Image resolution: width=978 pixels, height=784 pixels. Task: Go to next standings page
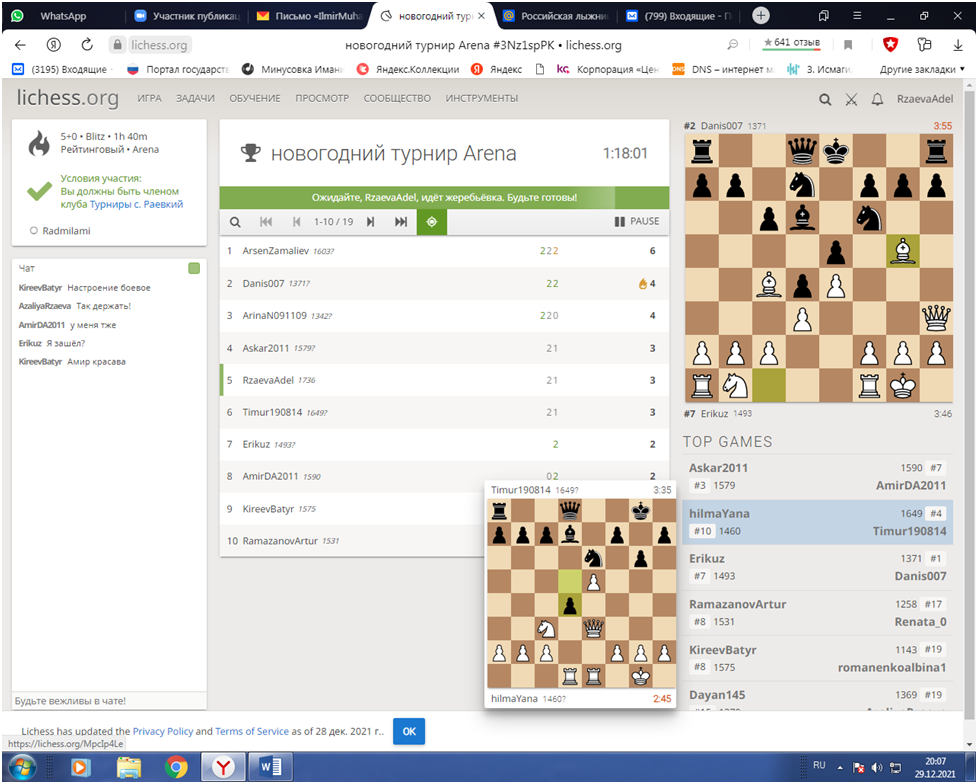pyautogui.click(x=370, y=222)
